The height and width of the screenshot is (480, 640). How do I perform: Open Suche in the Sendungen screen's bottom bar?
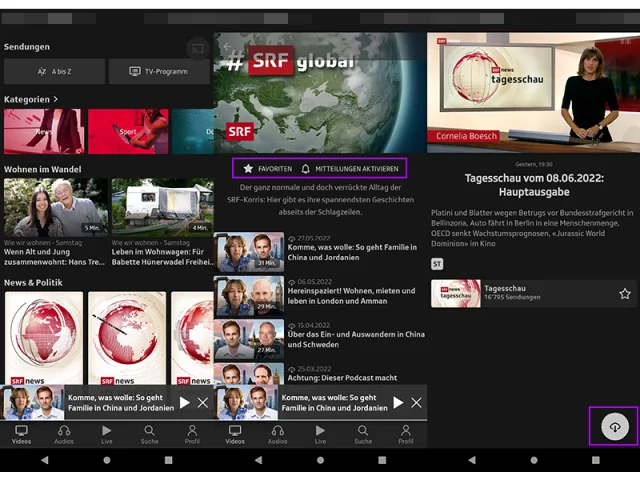pyautogui.click(x=149, y=433)
